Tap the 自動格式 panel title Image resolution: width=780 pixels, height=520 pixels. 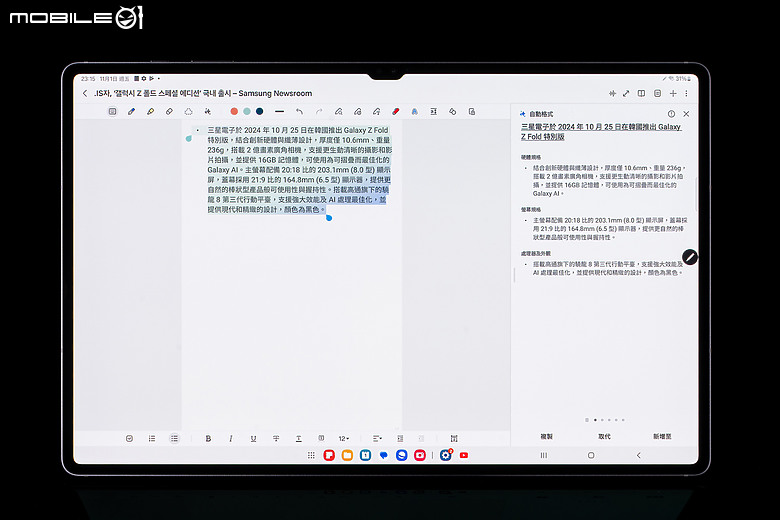tap(541, 114)
